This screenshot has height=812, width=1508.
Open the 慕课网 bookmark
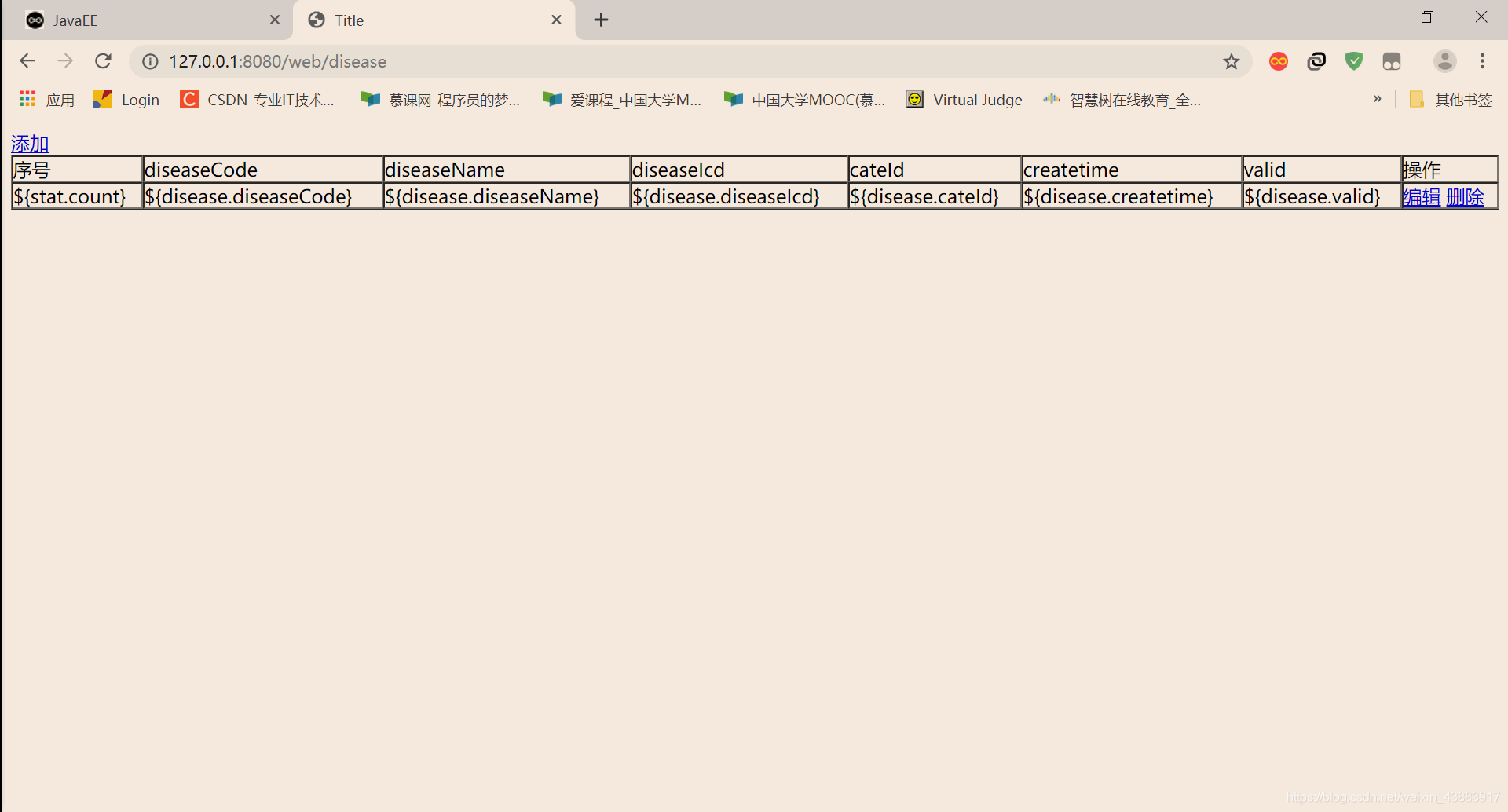[x=441, y=100]
